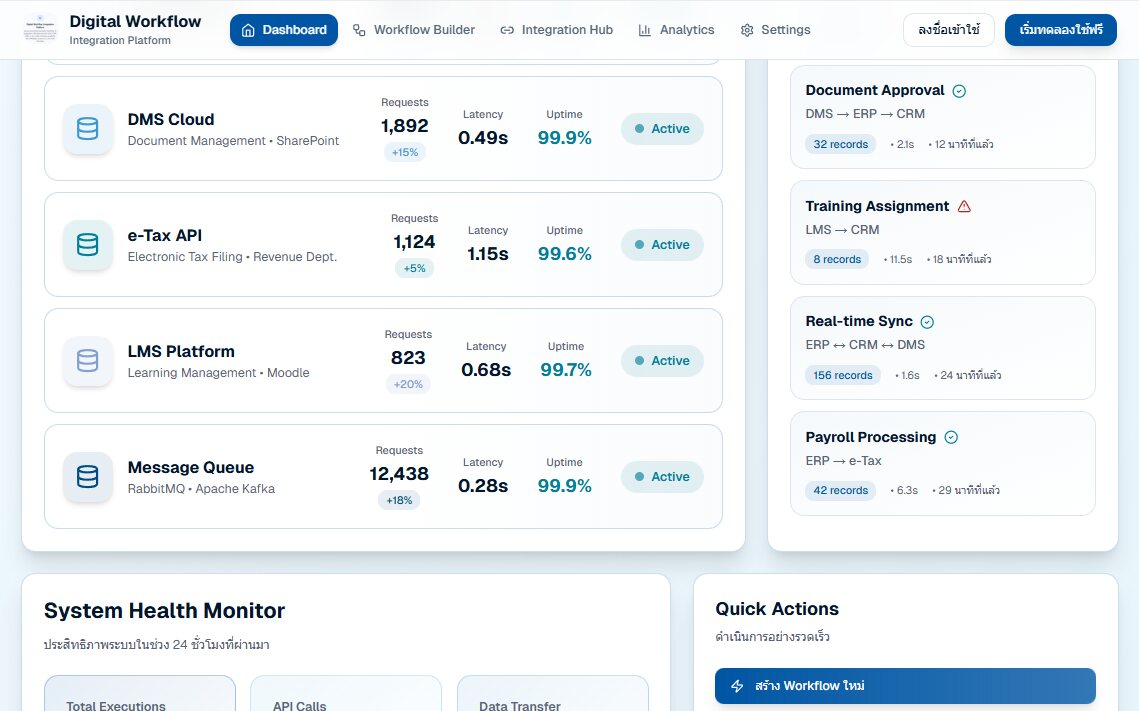Click the Payroll Processing check icon
Image resolution: width=1139 pixels, height=711 pixels.
[x=951, y=437]
